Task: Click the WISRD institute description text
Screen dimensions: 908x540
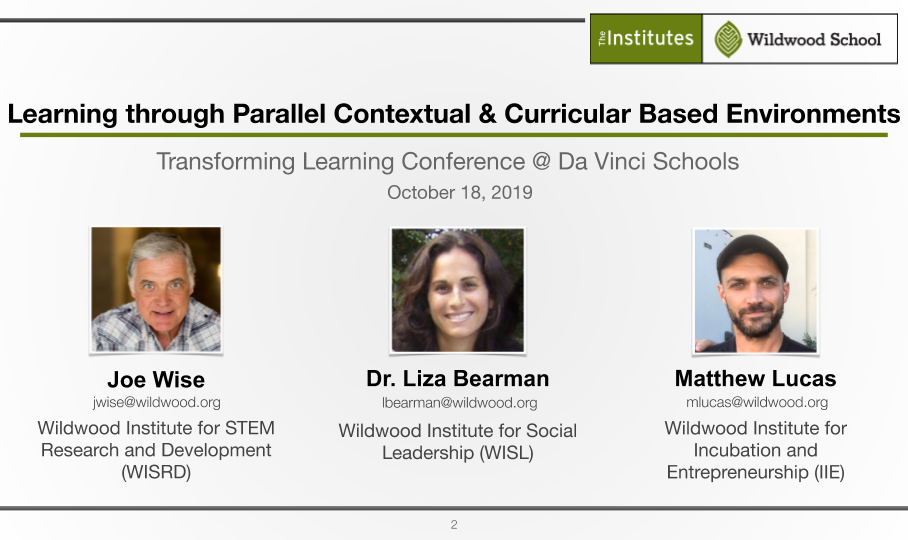Action: pos(156,450)
